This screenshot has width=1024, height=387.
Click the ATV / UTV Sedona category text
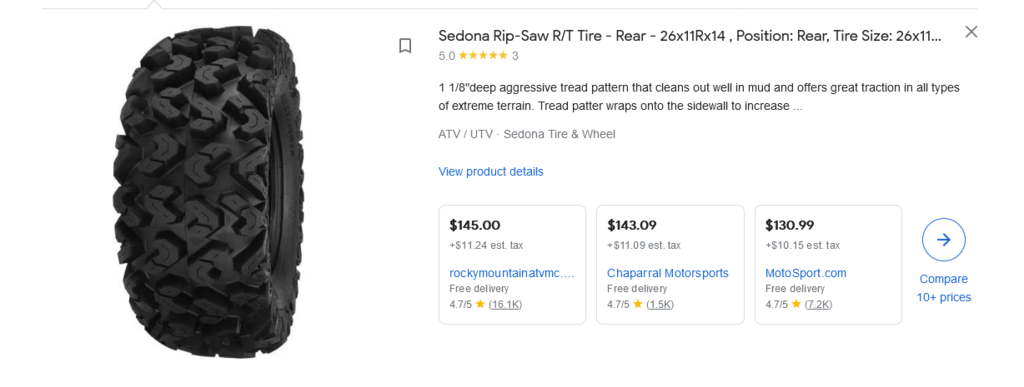pos(526,134)
